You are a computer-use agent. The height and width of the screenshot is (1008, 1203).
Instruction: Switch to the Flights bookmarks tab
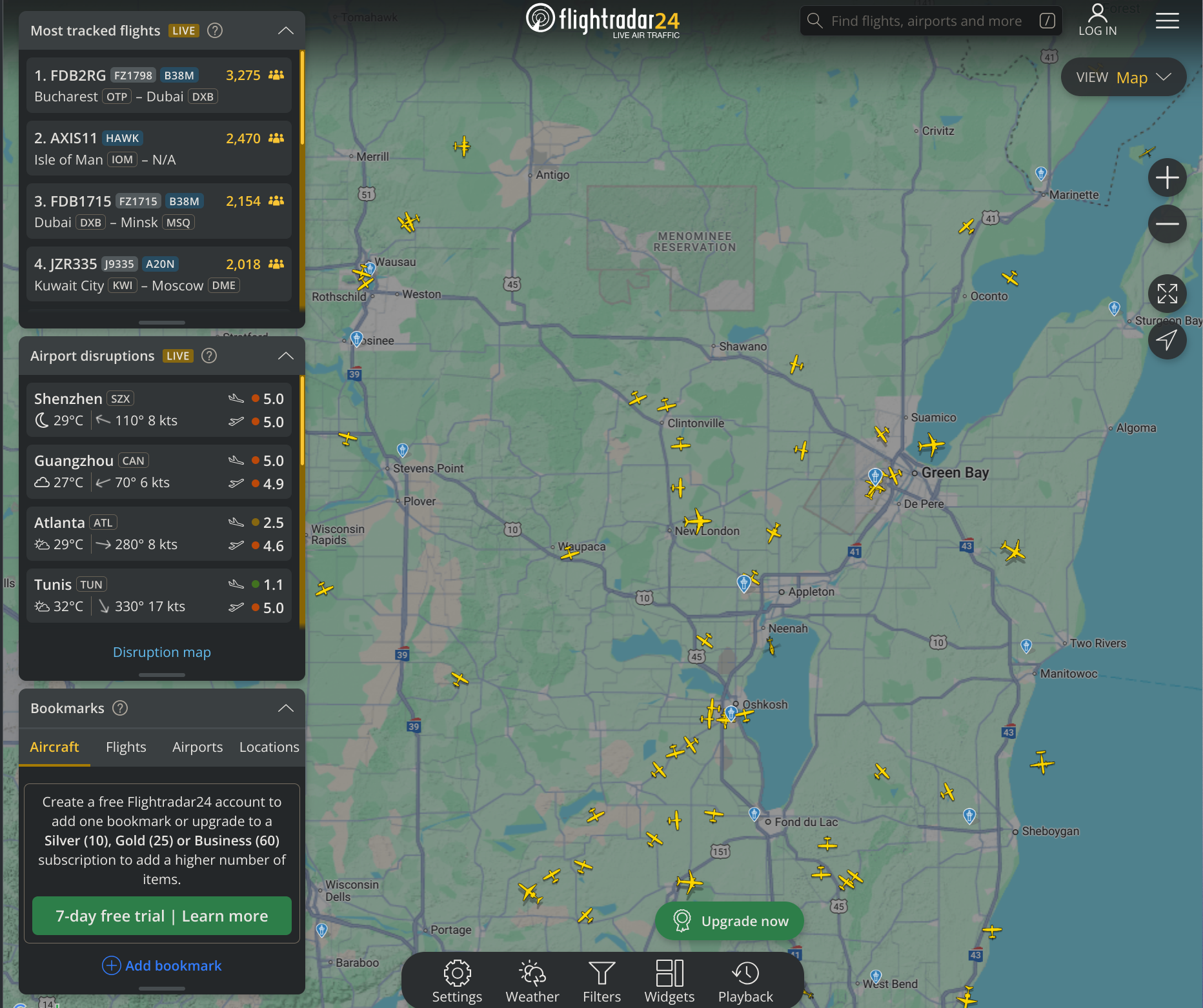126,747
